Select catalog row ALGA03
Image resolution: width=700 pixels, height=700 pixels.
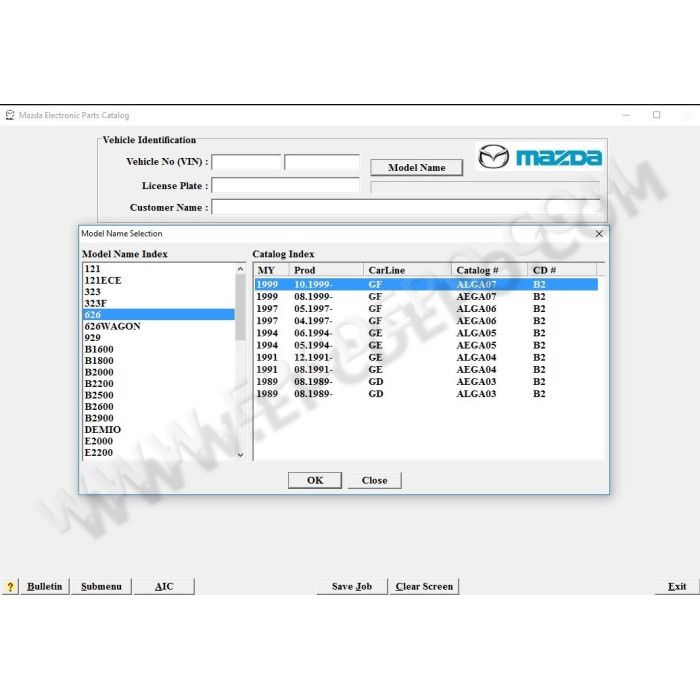[x=426, y=394]
